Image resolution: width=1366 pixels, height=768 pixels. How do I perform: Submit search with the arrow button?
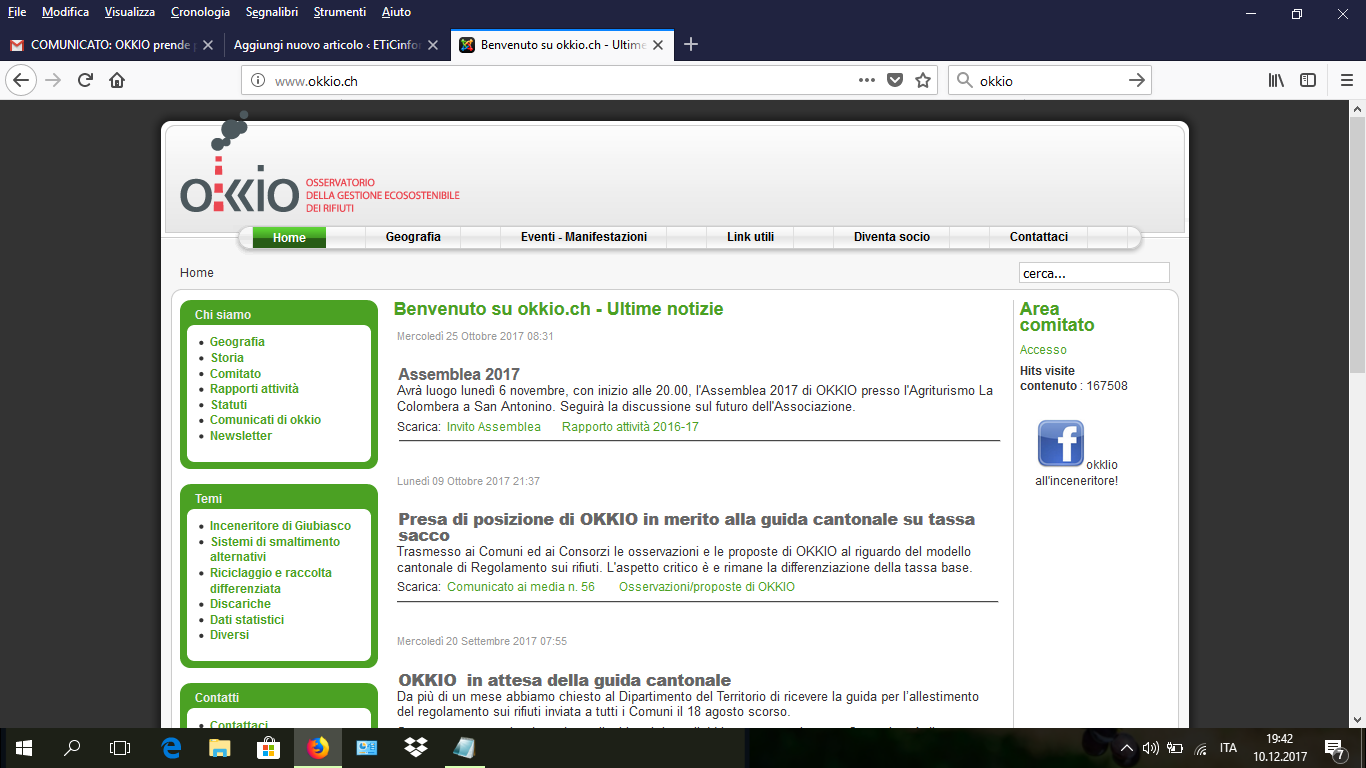click(1136, 80)
